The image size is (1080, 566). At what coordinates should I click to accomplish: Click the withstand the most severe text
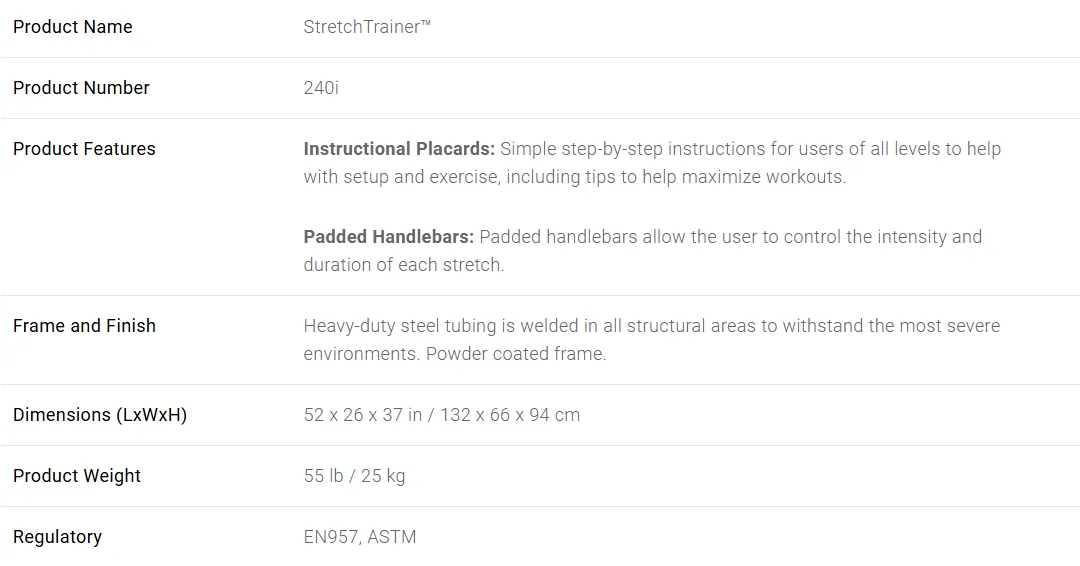click(891, 326)
